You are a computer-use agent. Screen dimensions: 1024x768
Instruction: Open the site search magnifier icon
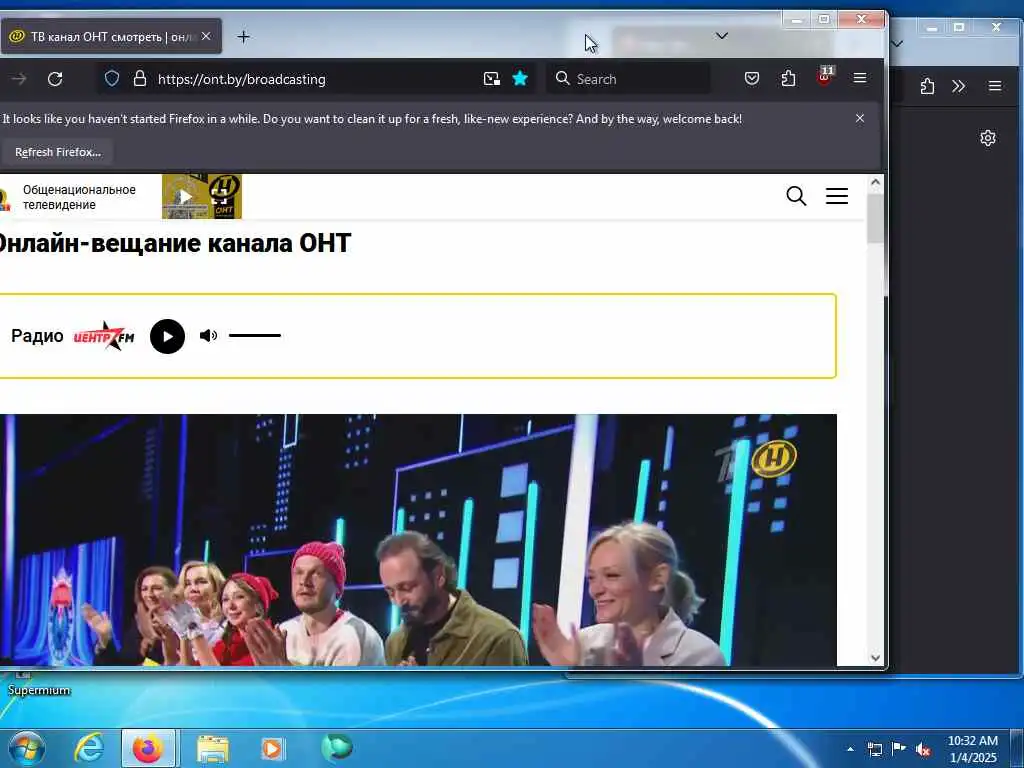pyautogui.click(x=796, y=195)
